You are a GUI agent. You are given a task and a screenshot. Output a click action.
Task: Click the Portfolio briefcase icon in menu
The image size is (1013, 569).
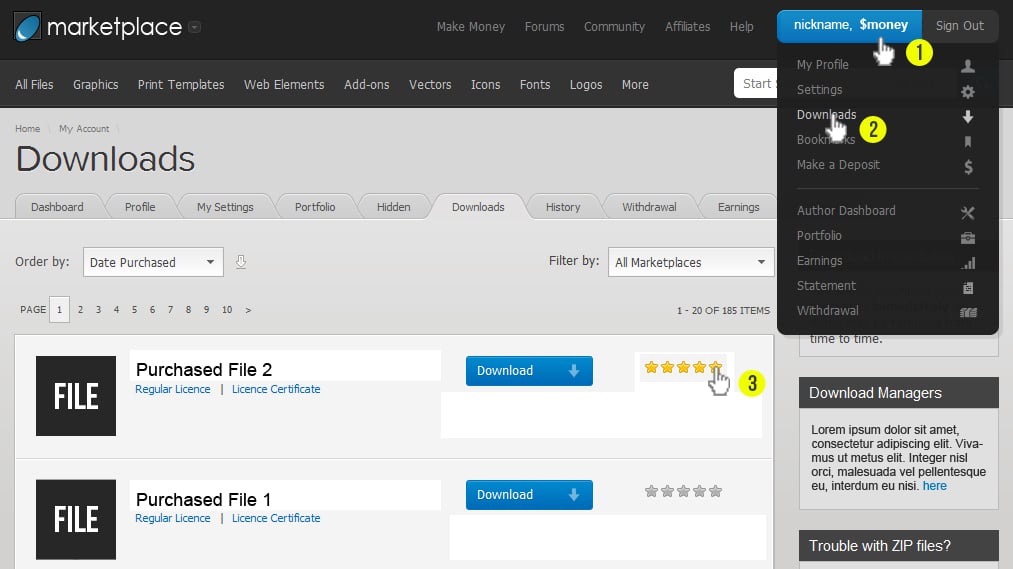click(967, 237)
